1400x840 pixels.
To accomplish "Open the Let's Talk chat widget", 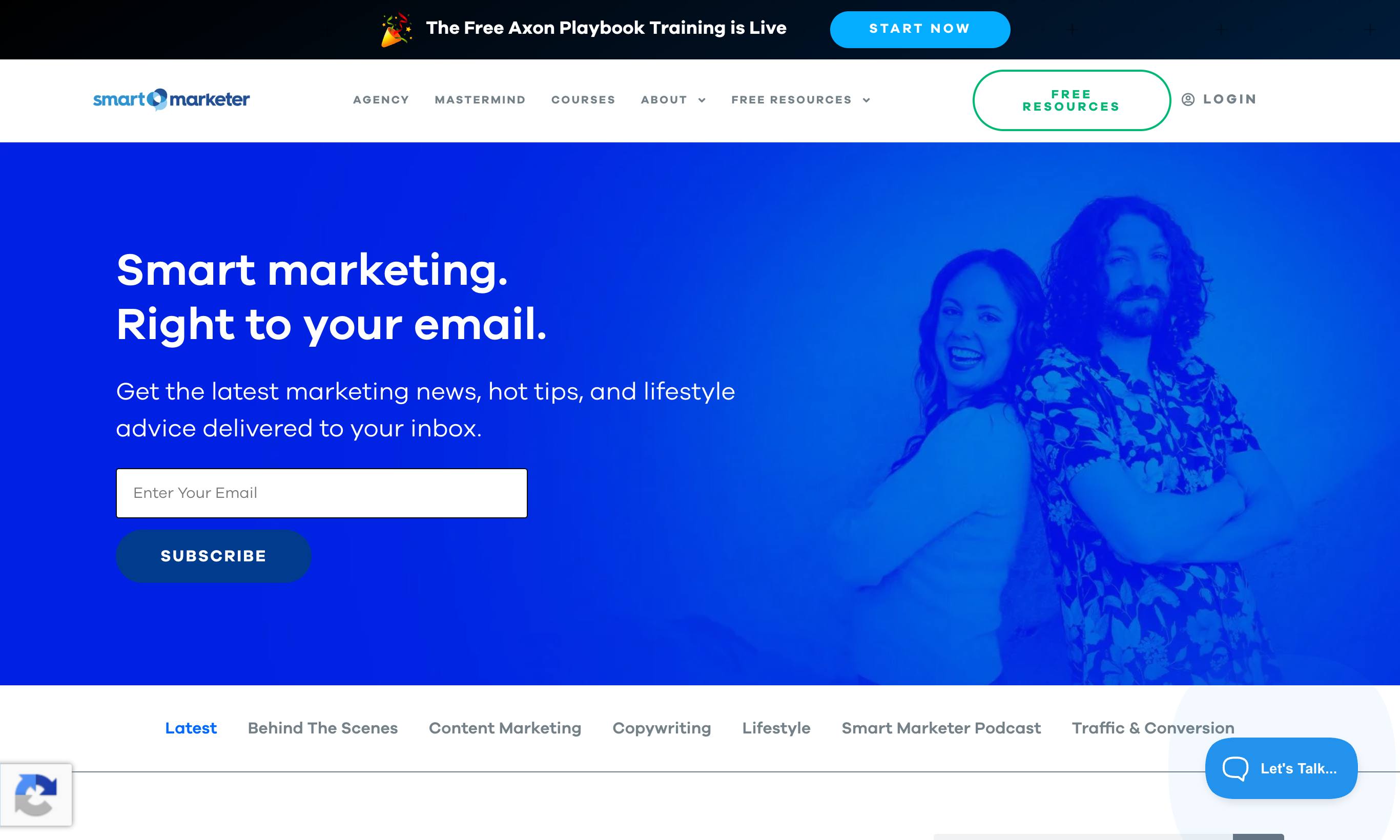I will (x=1281, y=768).
